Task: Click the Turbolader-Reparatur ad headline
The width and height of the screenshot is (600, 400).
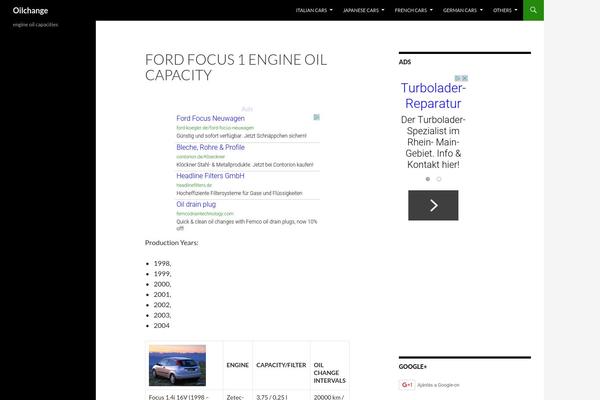Action: point(433,96)
